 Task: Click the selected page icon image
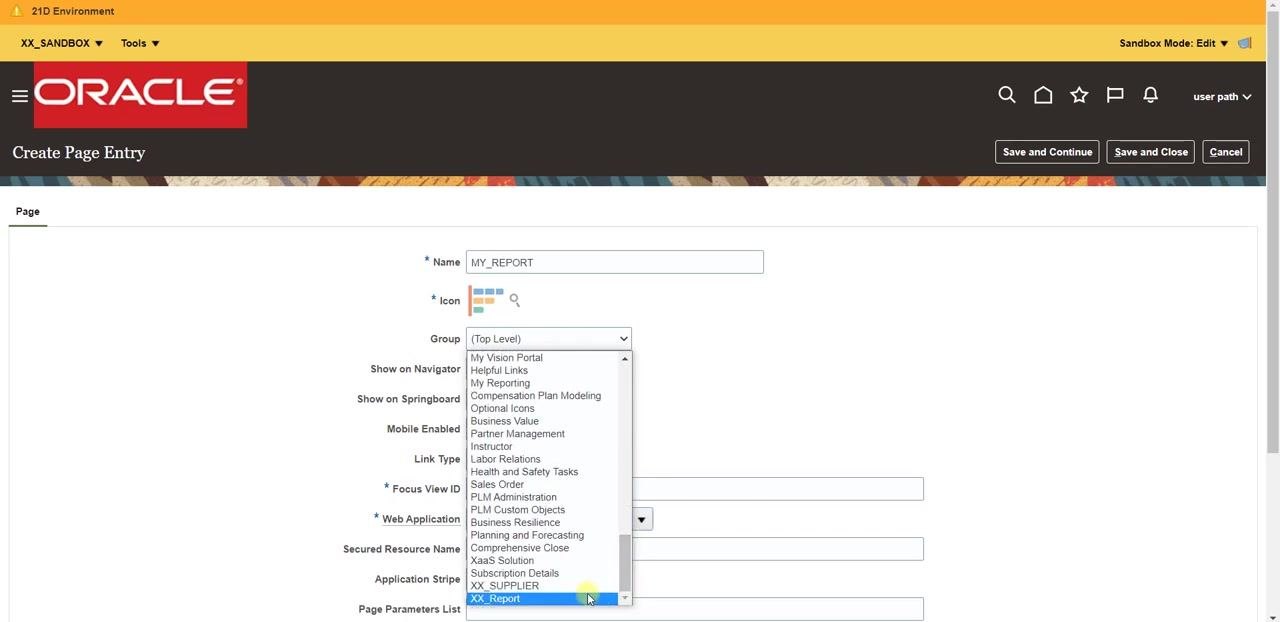(x=486, y=300)
